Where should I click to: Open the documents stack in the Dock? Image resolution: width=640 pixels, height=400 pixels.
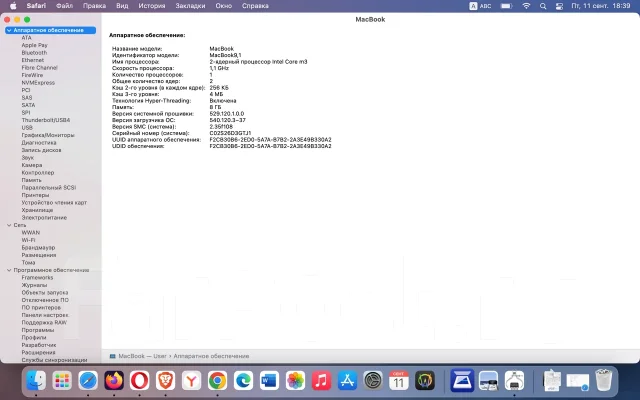tap(552, 380)
